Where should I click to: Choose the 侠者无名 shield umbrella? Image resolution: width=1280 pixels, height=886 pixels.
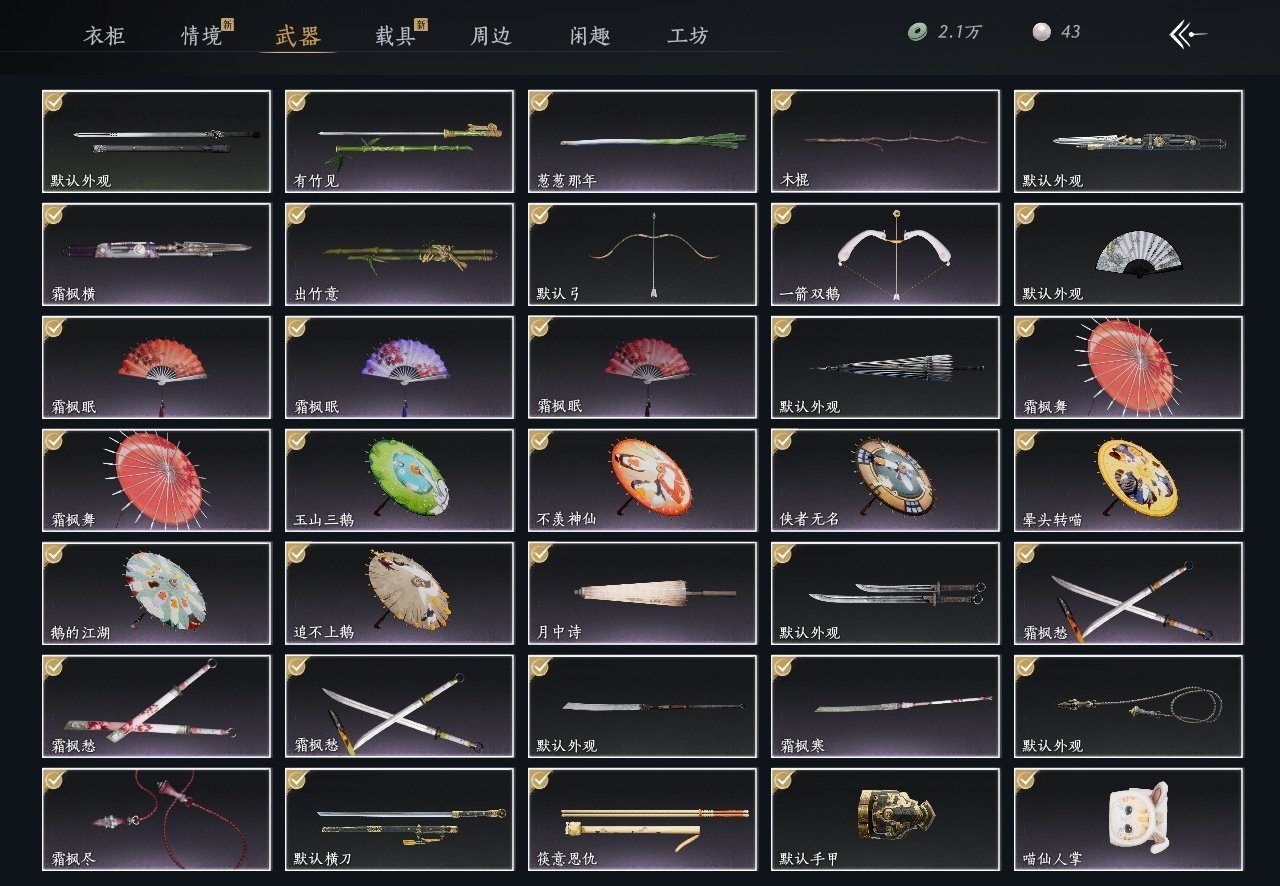coord(885,480)
